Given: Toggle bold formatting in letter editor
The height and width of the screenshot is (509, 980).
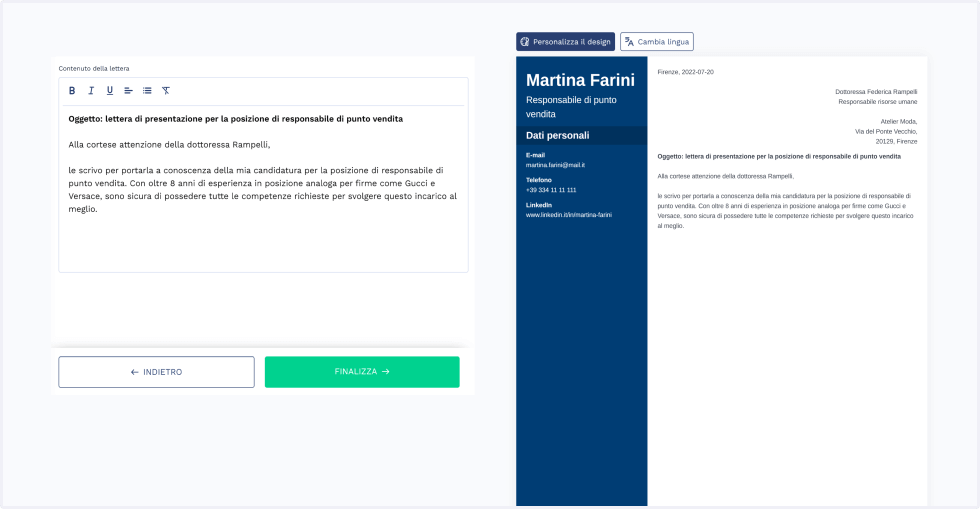Looking at the screenshot, I should pos(72,91).
